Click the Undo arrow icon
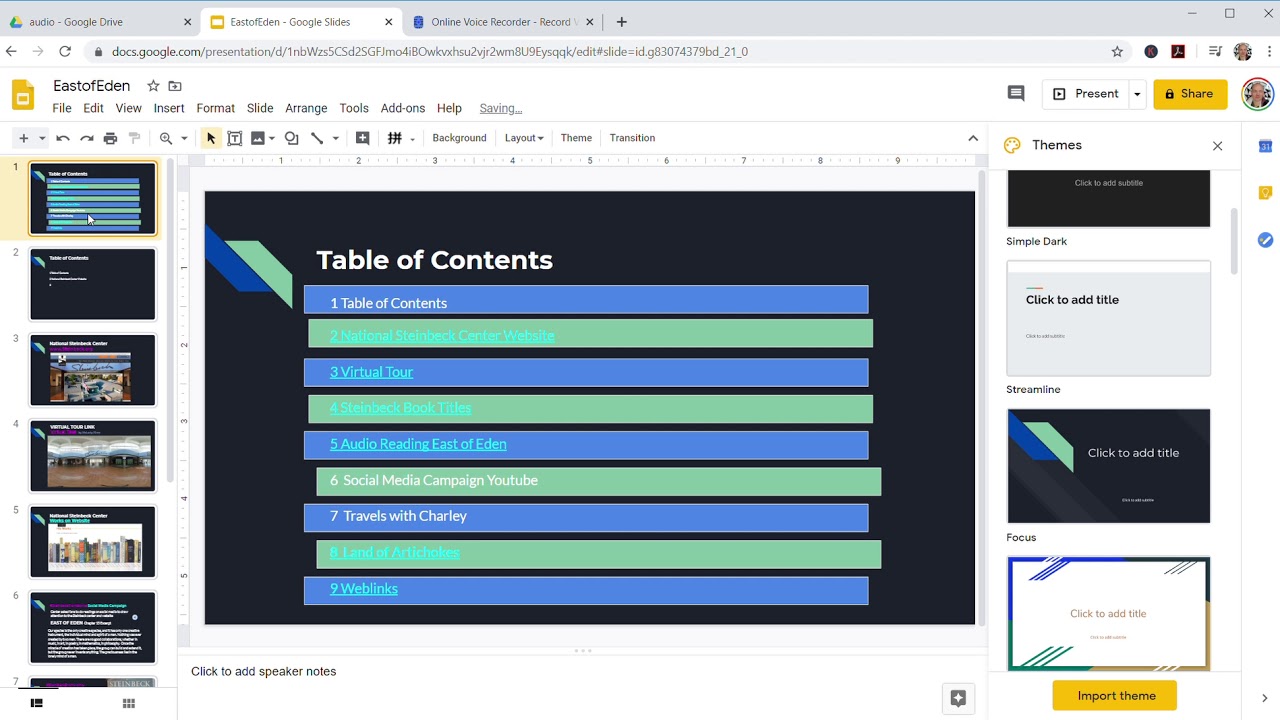This screenshot has width=1280, height=720. (63, 138)
